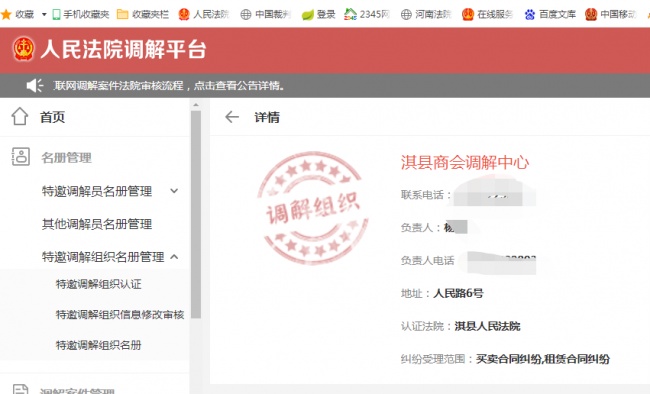Open the 人民法院 bookmark
The width and height of the screenshot is (650, 394).
pos(204,15)
